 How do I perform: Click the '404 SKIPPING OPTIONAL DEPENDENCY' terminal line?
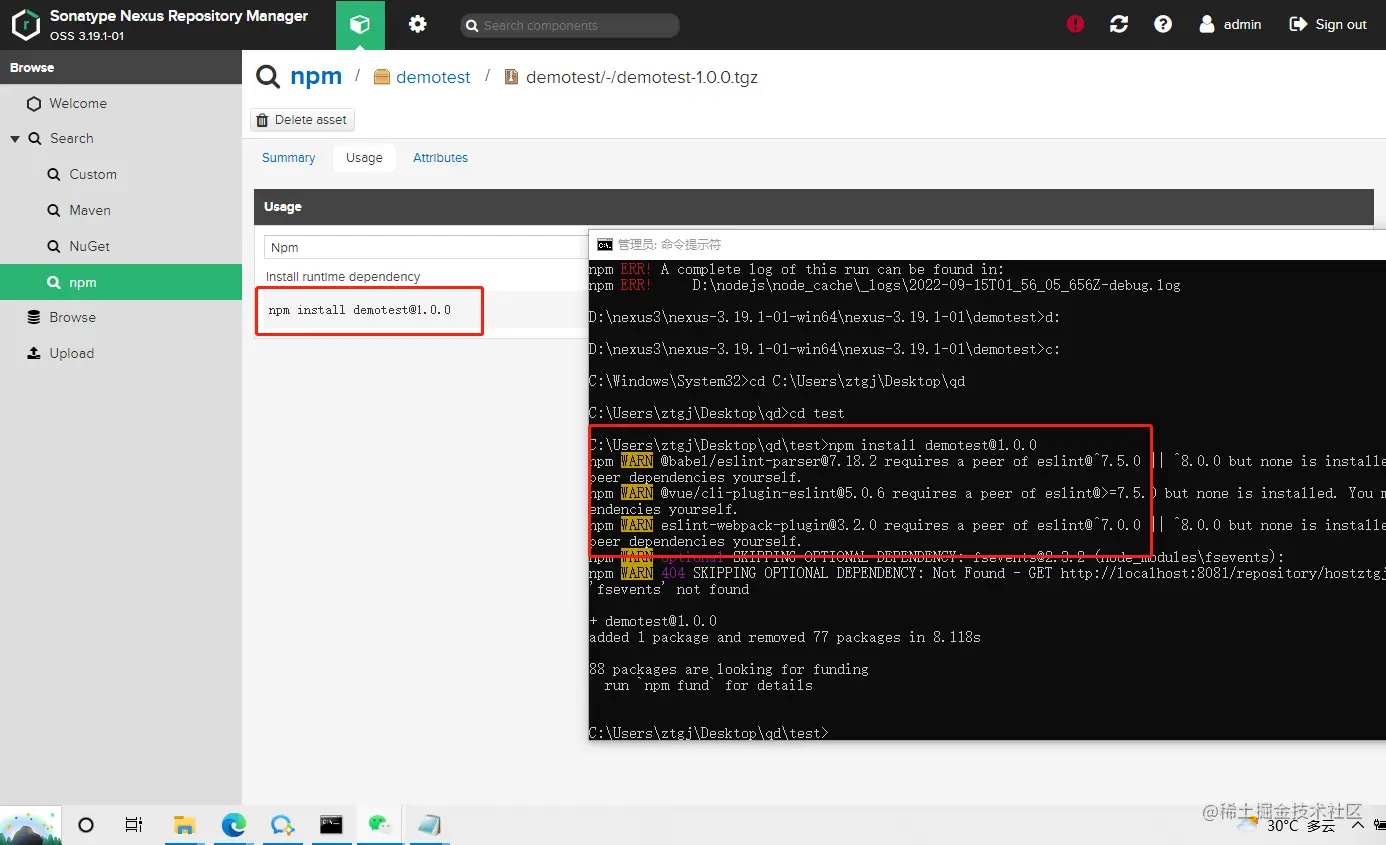pos(987,573)
